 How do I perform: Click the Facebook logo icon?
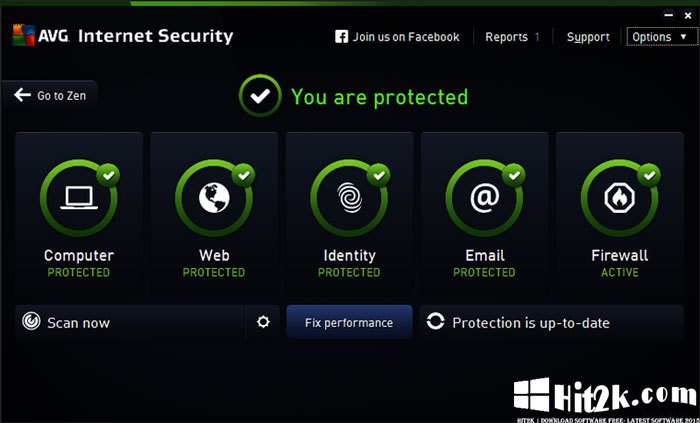pos(341,37)
